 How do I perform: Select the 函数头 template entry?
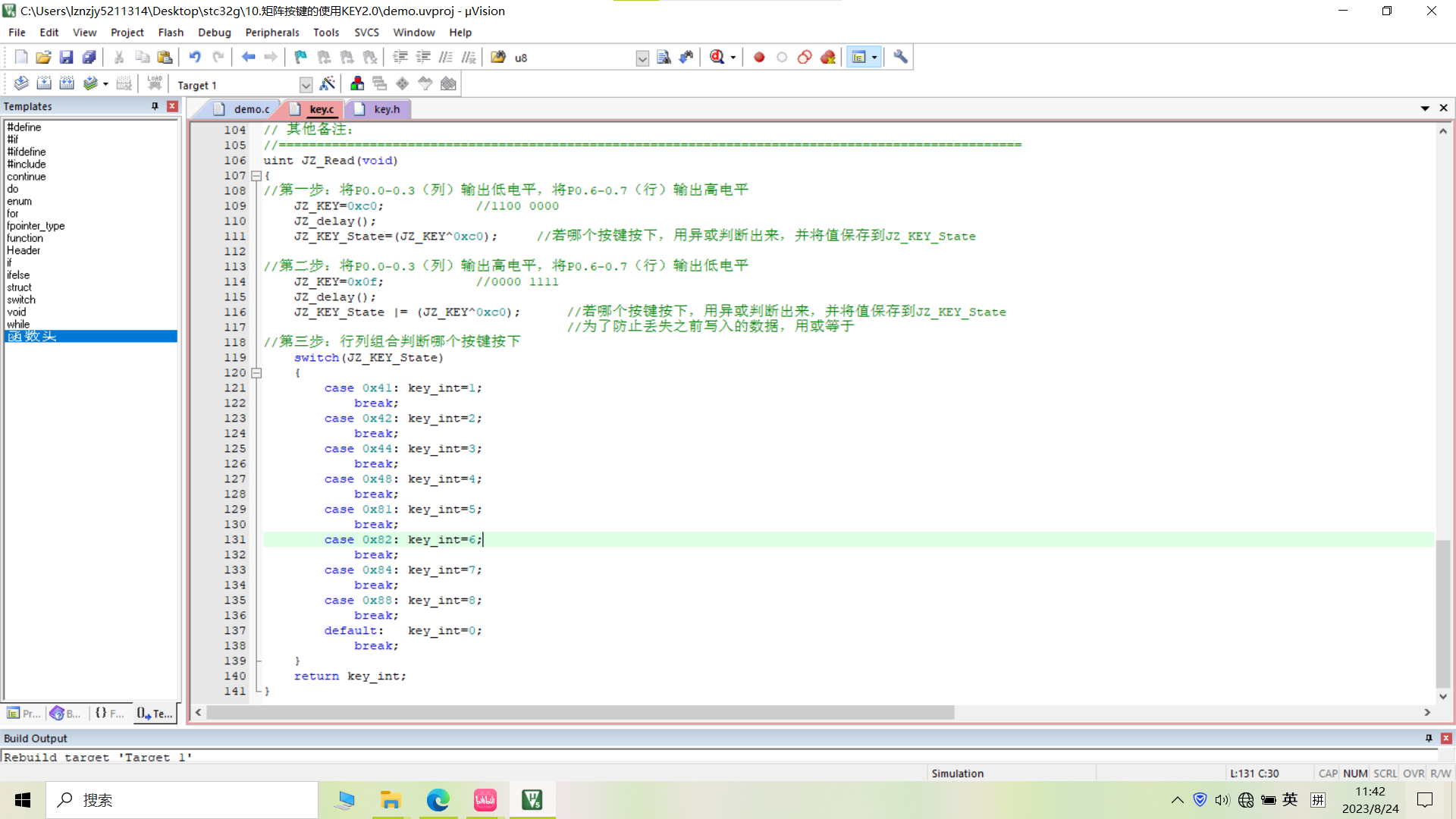click(91, 336)
